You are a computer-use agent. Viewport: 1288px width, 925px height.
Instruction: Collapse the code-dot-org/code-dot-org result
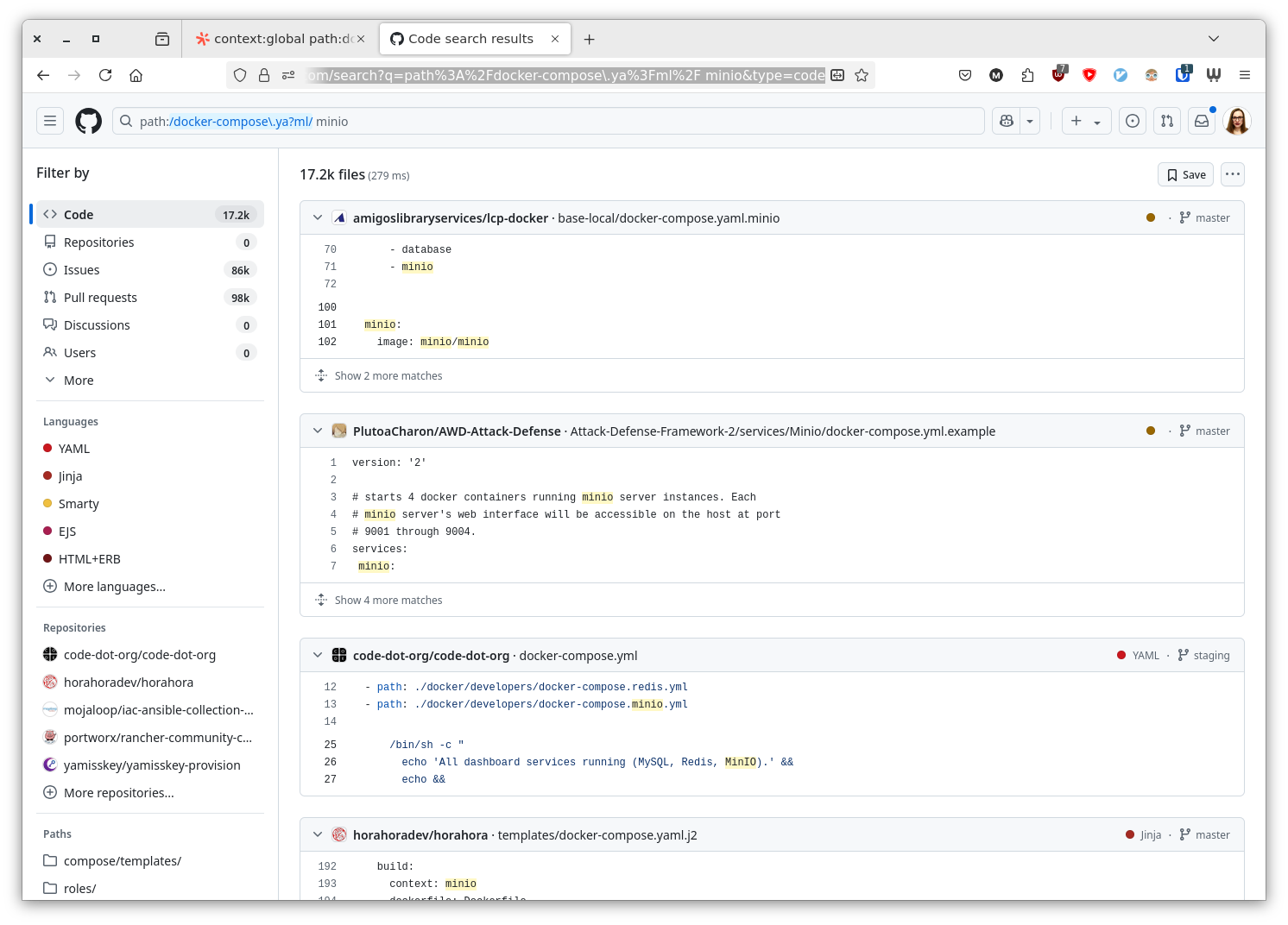click(x=318, y=656)
